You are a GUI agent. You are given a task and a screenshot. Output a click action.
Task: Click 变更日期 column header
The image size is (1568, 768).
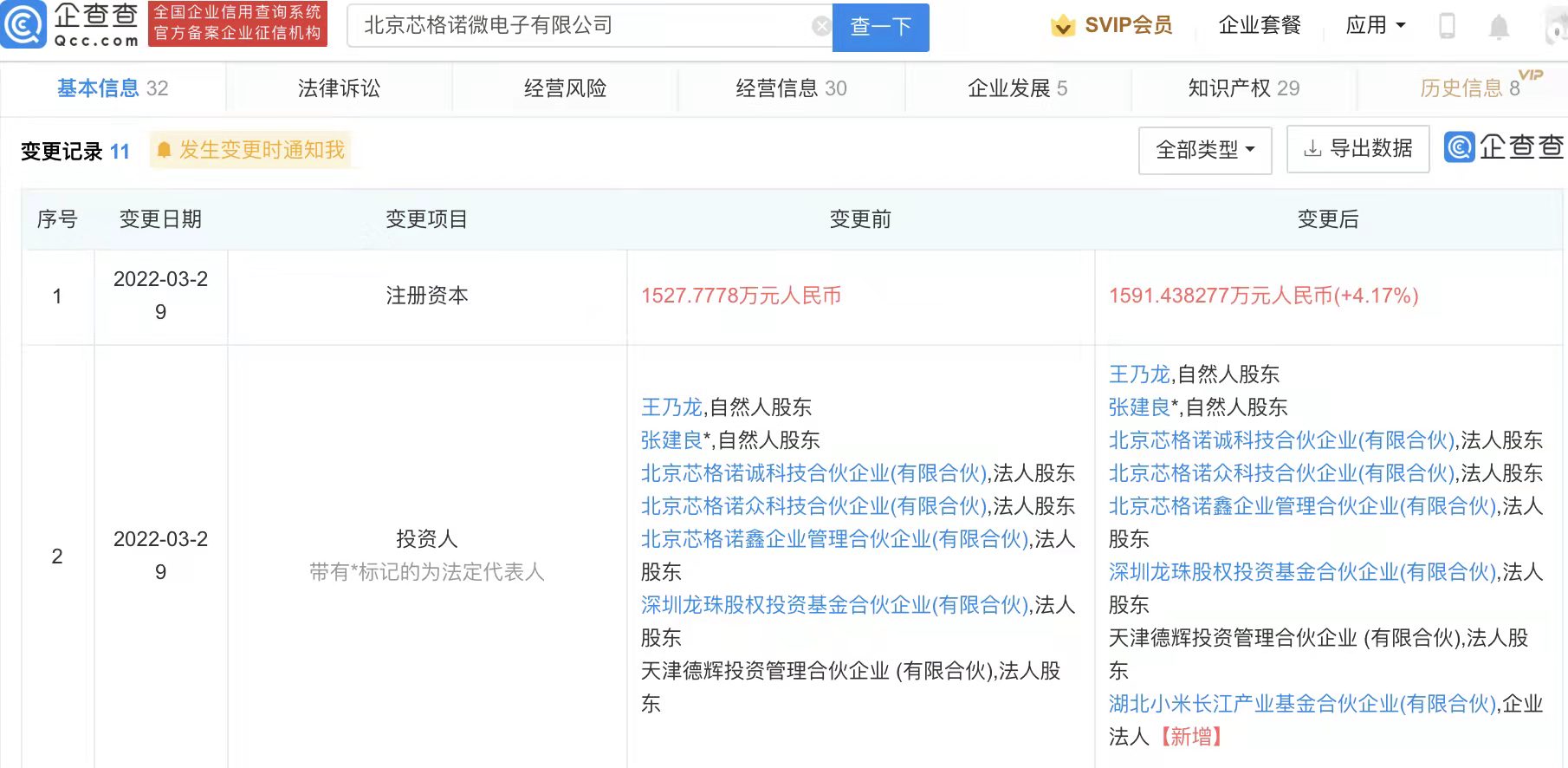(160, 219)
